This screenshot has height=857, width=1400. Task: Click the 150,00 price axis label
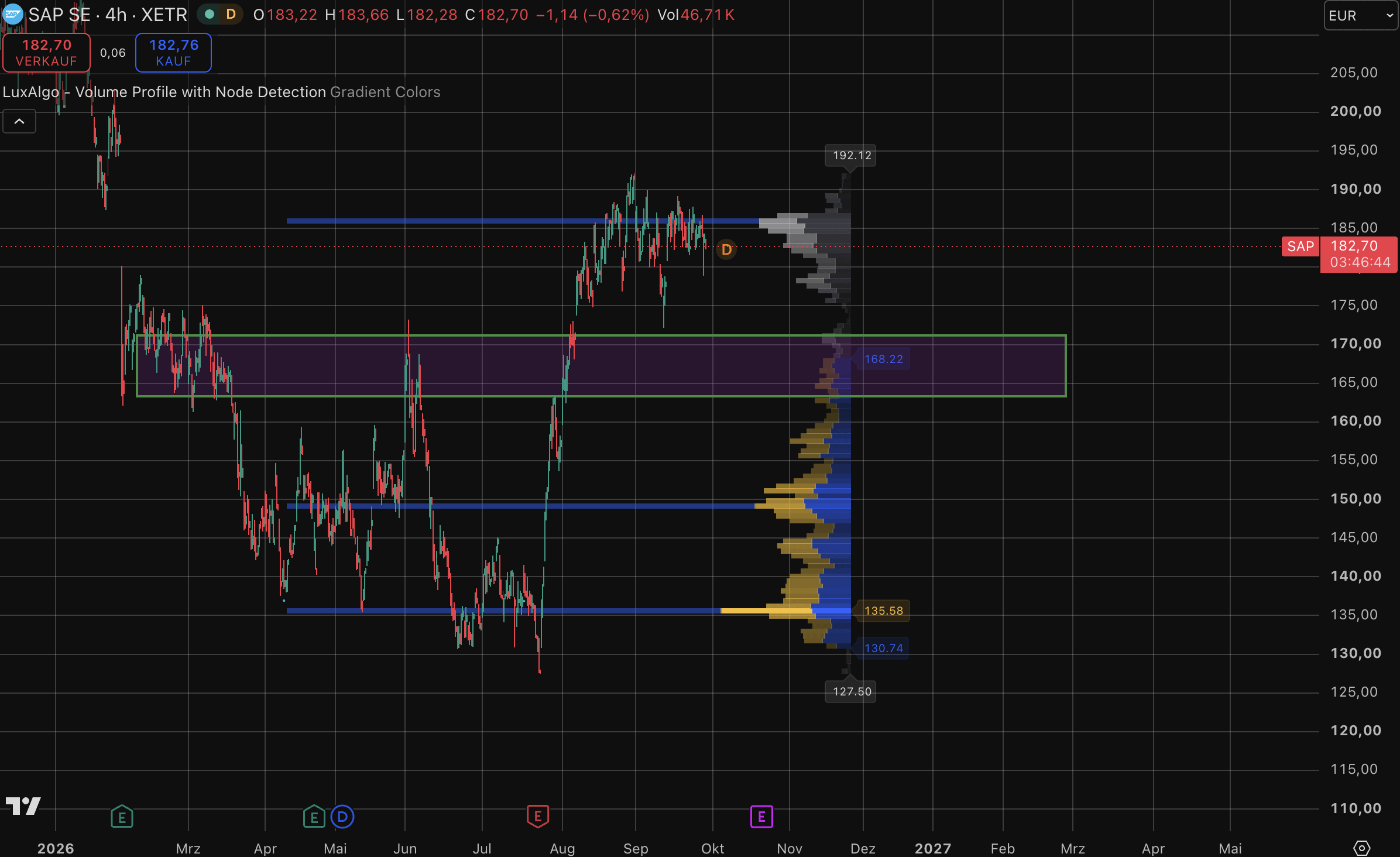1356,499
